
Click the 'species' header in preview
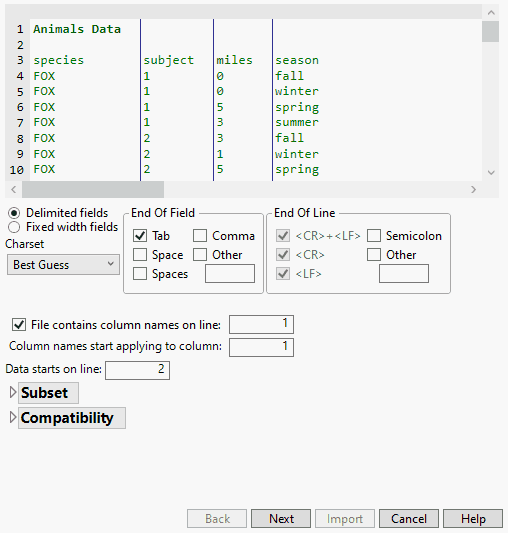[x=58, y=61]
